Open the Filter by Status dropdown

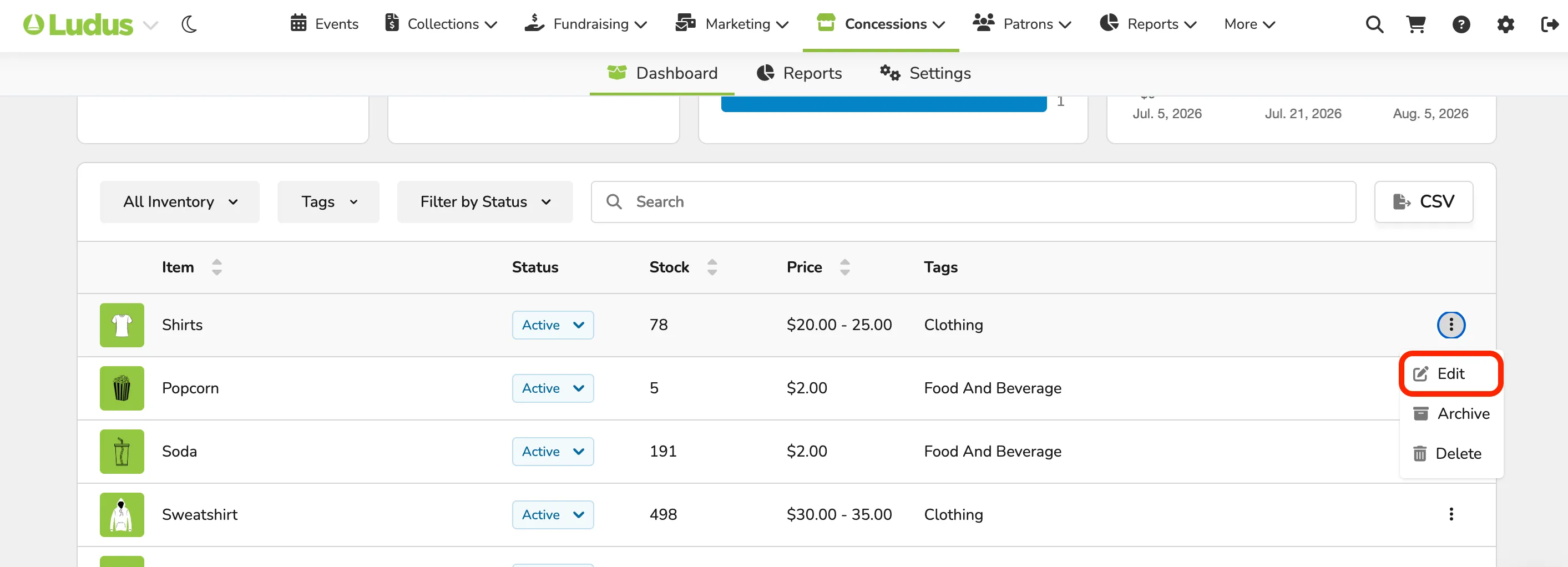tap(485, 201)
